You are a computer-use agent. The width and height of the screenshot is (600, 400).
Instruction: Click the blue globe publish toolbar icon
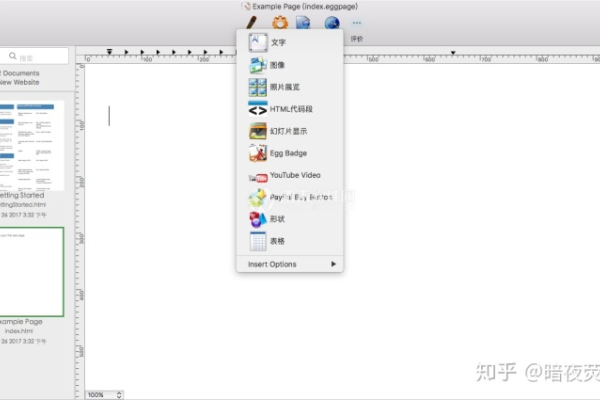point(332,23)
